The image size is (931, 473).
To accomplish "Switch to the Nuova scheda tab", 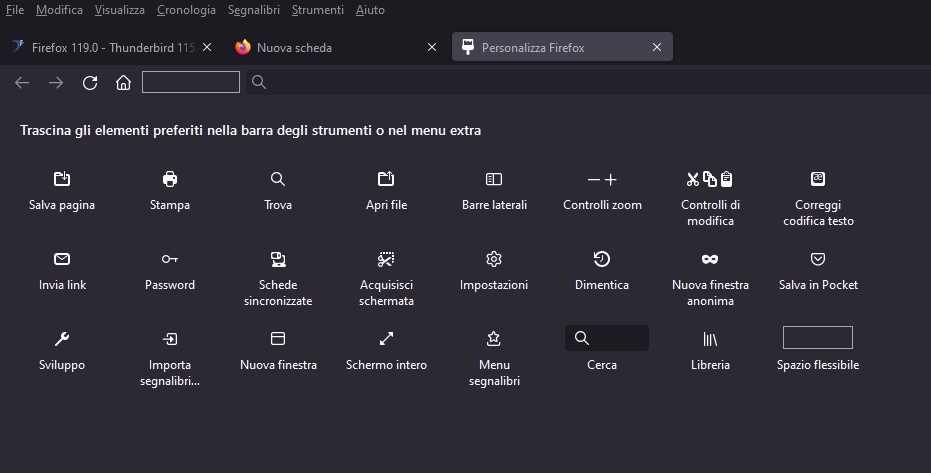I will click(x=336, y=47).
